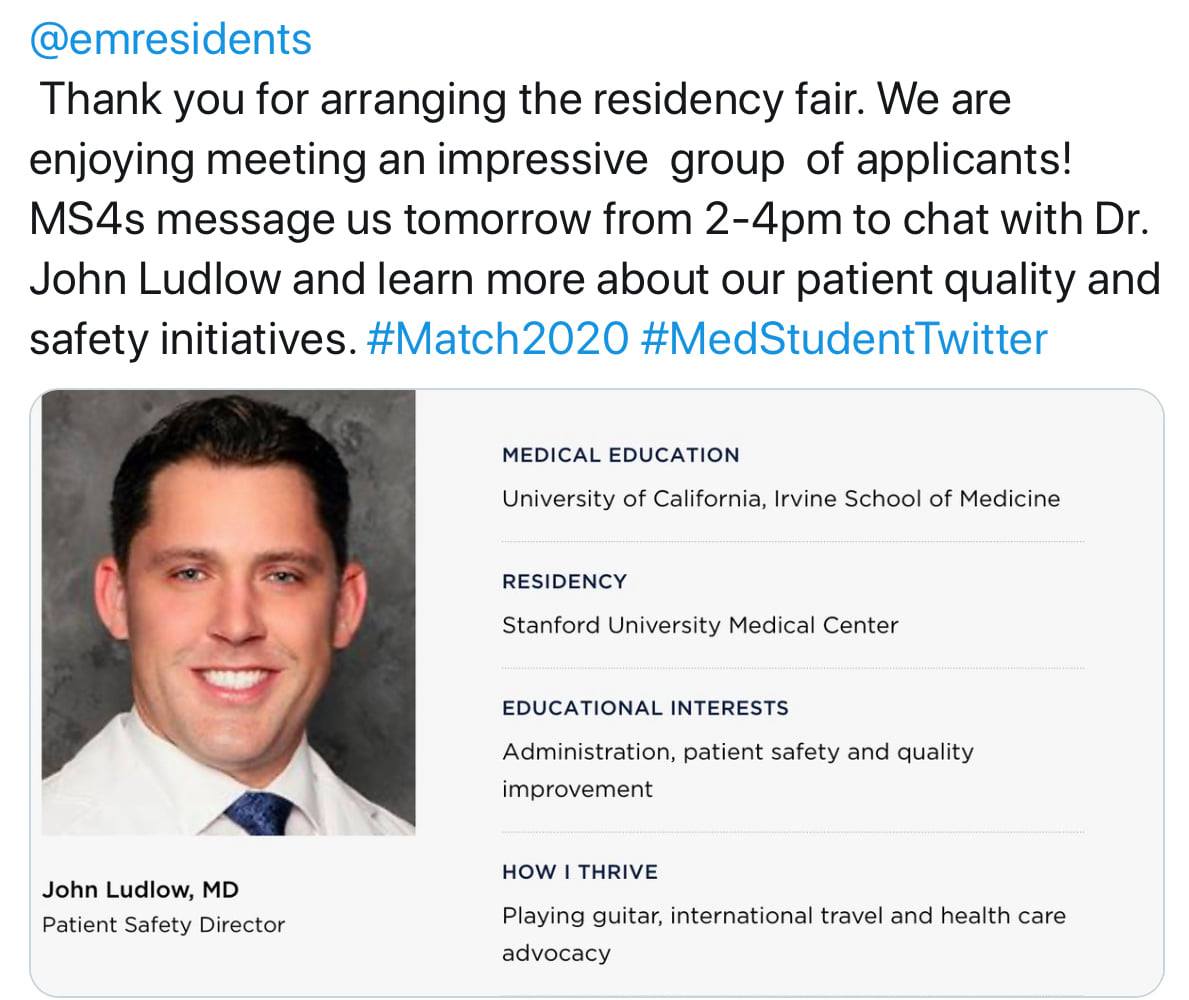The image size is (1189, 1000).
Task: Click the word improvement in interests
Action: pos(577,789)
